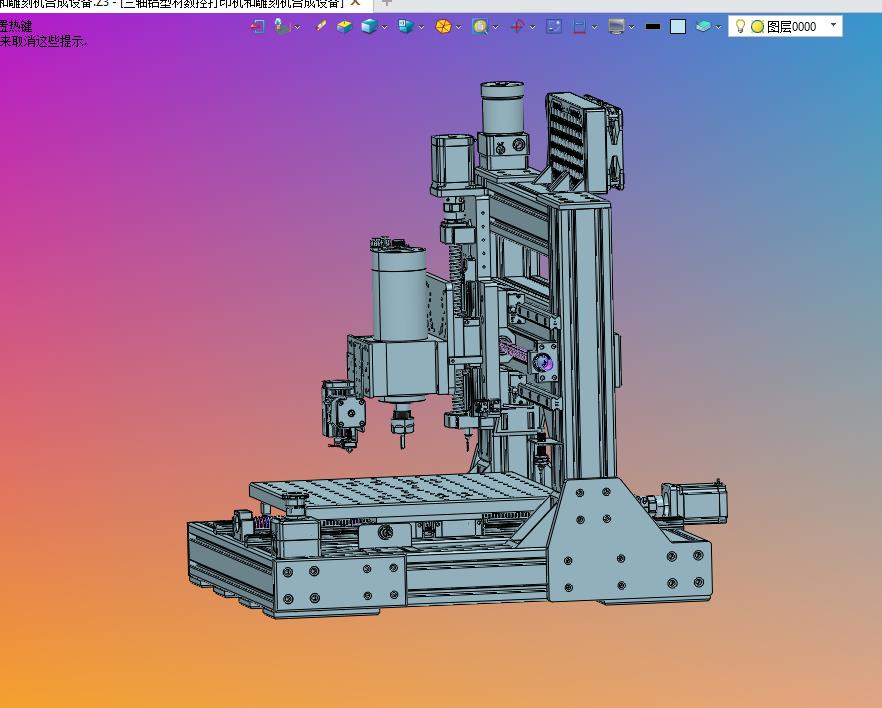Add a new tab with plus button
The height and width of the screenshot is (708, 882).
click(386, 3)
